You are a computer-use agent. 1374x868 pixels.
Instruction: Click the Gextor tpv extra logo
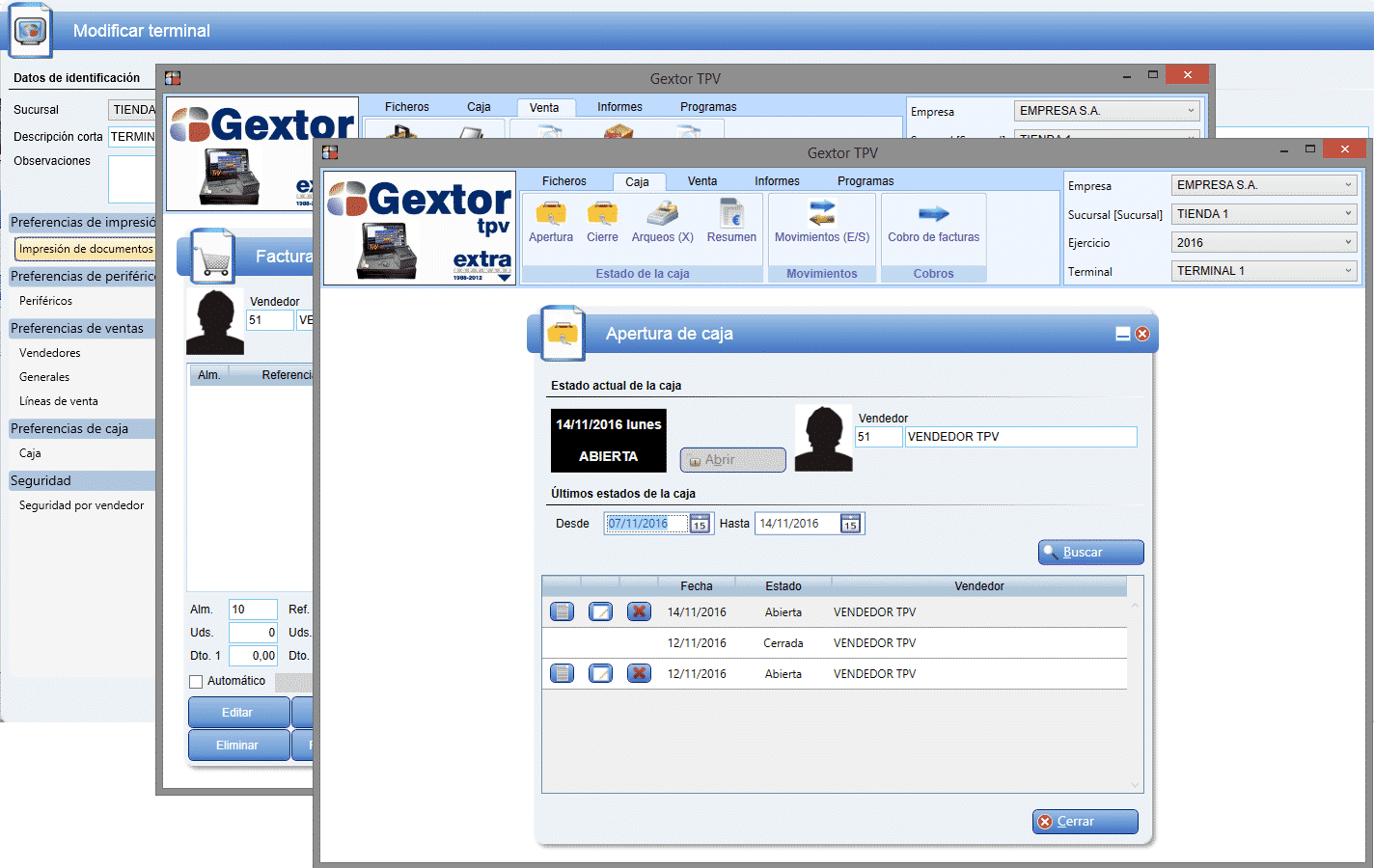click(x=420, y=229)
